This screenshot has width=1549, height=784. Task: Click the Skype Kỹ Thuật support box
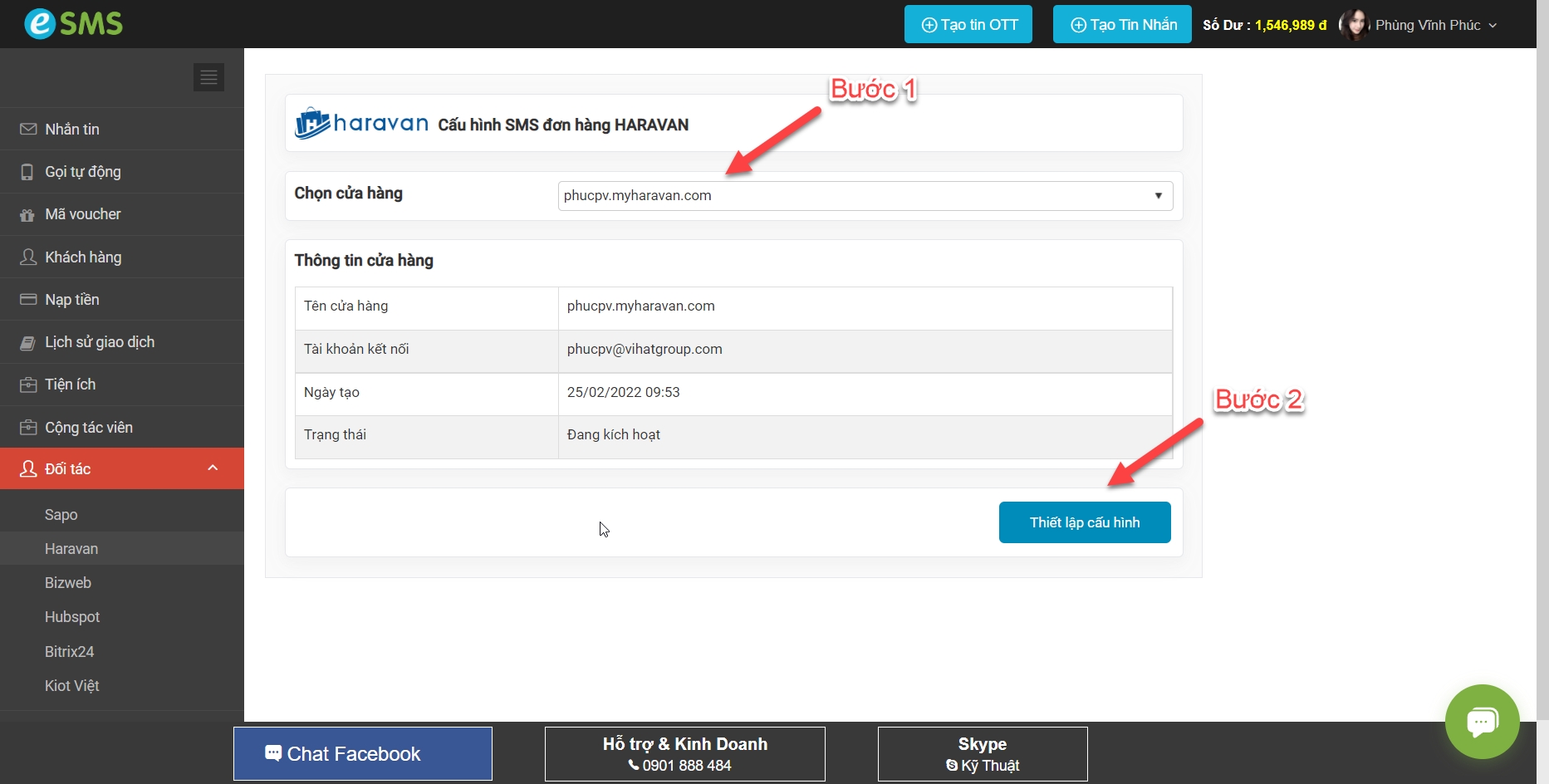[x=982, y=754]
